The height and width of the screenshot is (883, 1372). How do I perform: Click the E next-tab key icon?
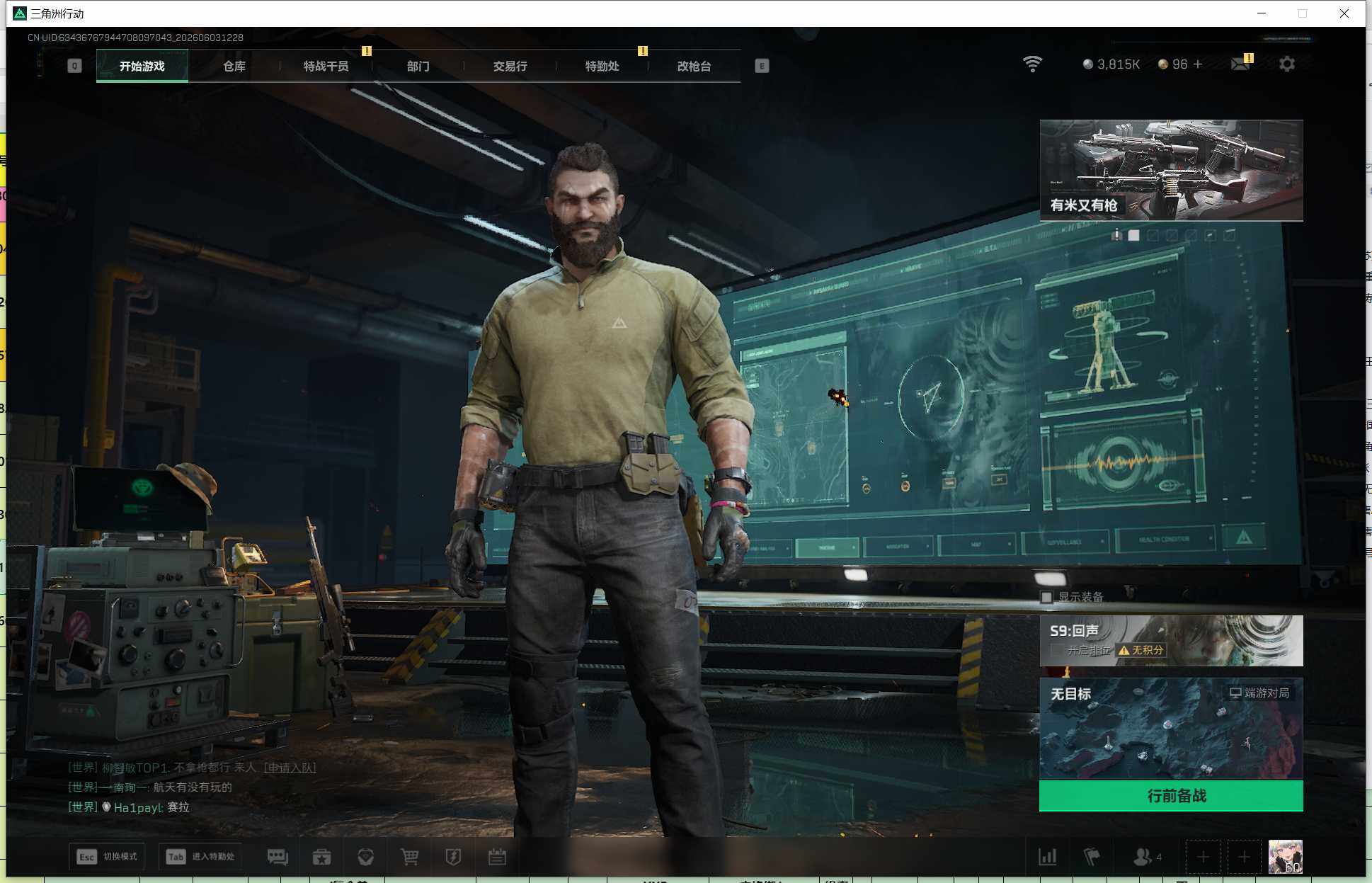coord(762,66)
